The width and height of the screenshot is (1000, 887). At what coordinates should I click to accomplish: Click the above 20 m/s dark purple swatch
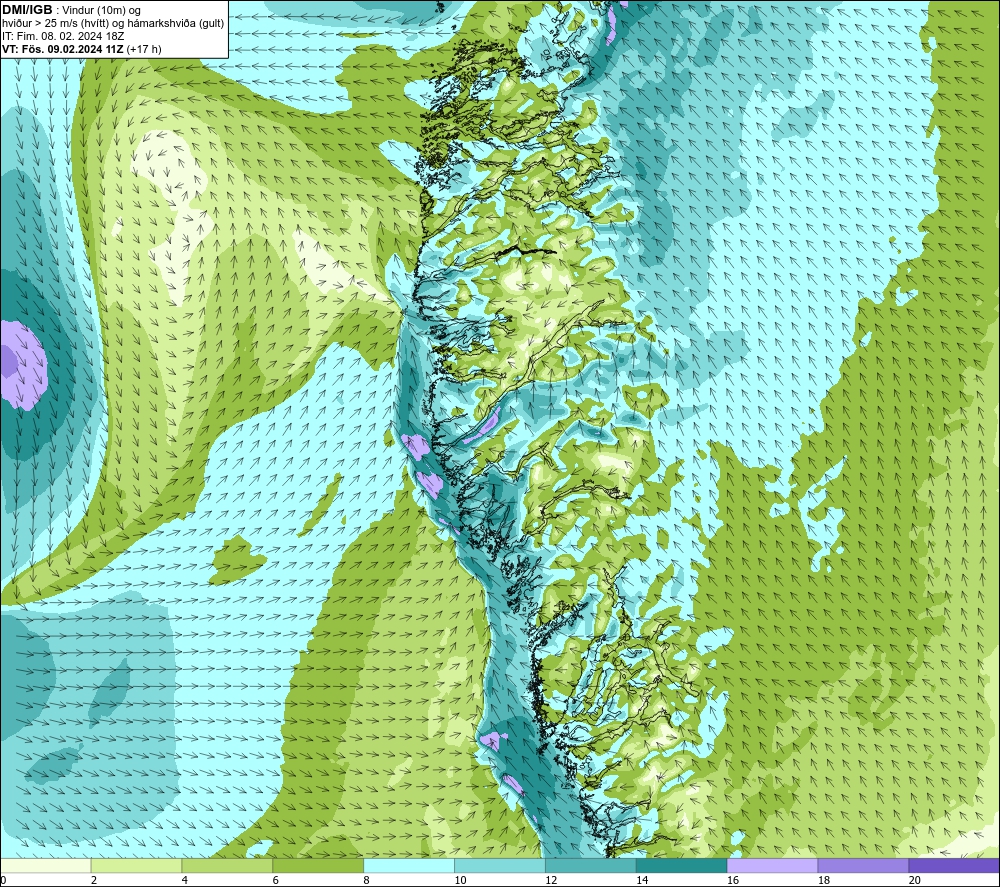click(x=953, y=865)
